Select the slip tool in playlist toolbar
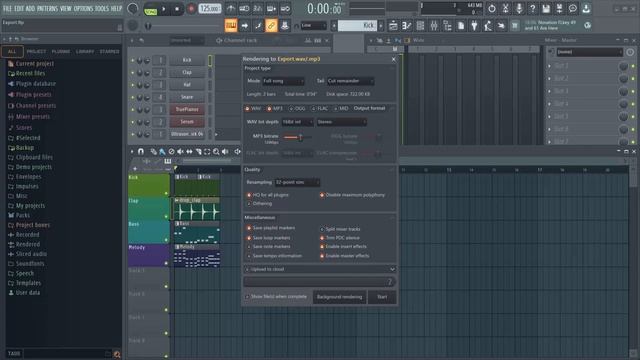Screen dimensions: 640x360 point(189,151)
